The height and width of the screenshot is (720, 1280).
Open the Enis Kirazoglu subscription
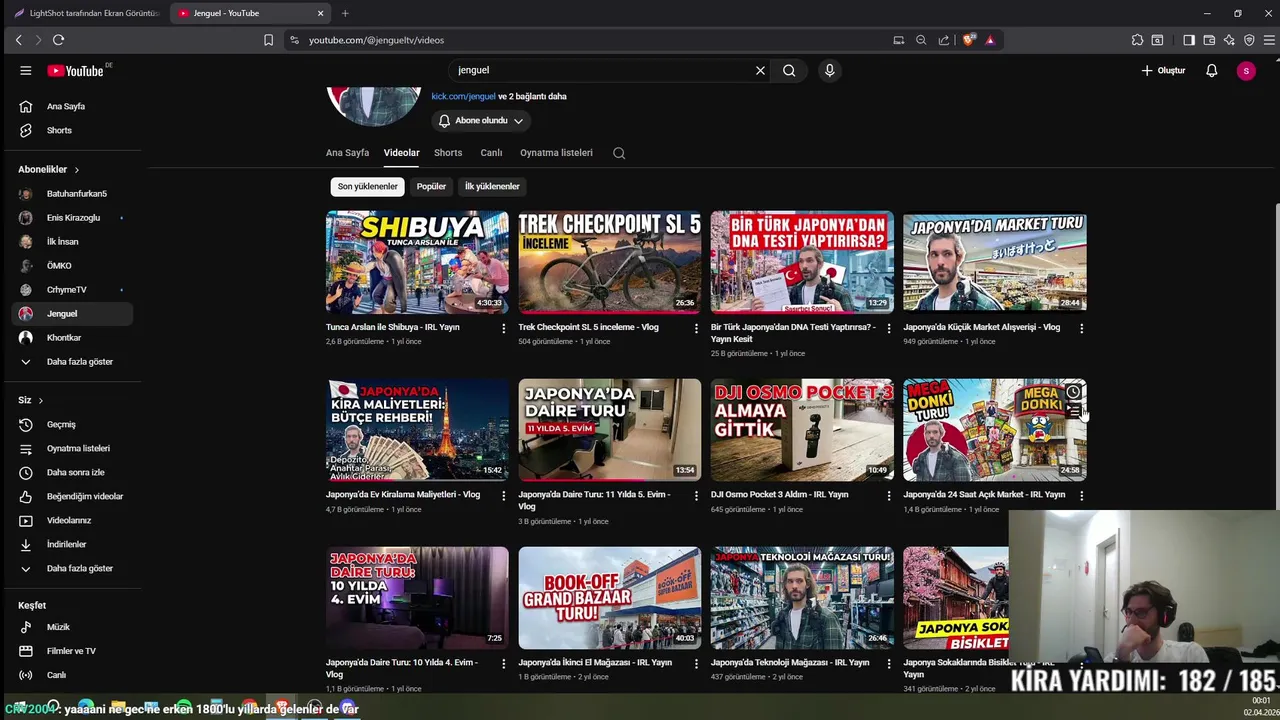tap(72, 217)
